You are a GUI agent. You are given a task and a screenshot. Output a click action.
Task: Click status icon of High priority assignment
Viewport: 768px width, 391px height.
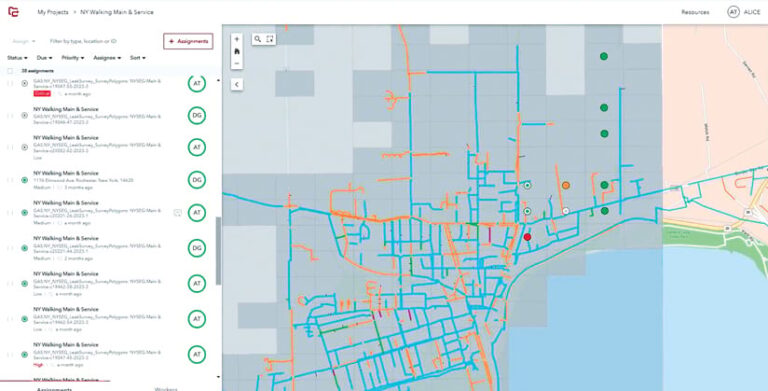click(x=24, y=355)
